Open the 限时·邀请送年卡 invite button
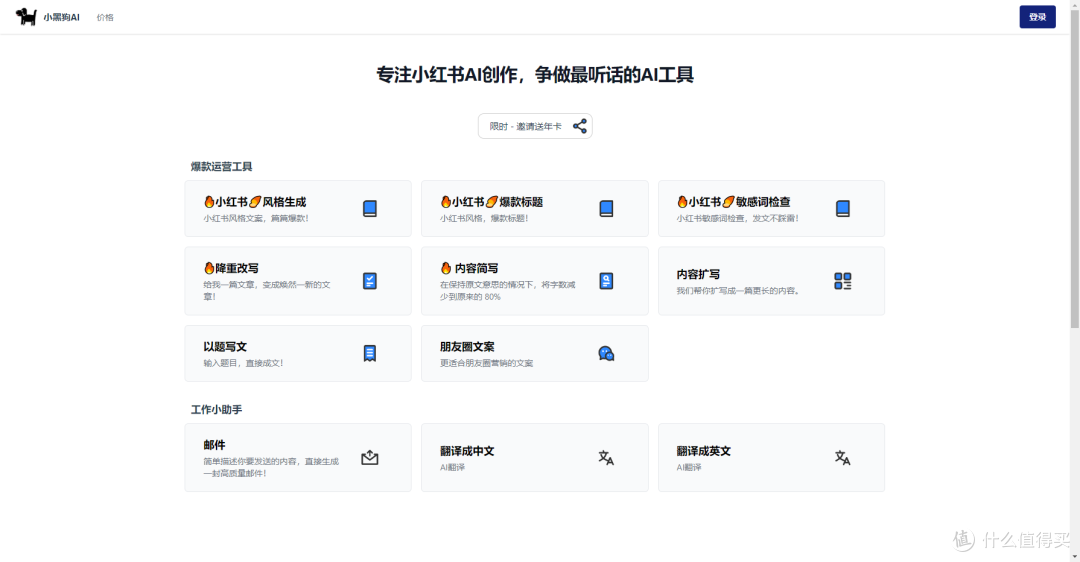This screenshot has width=1080, height=562. click(535, 126)
